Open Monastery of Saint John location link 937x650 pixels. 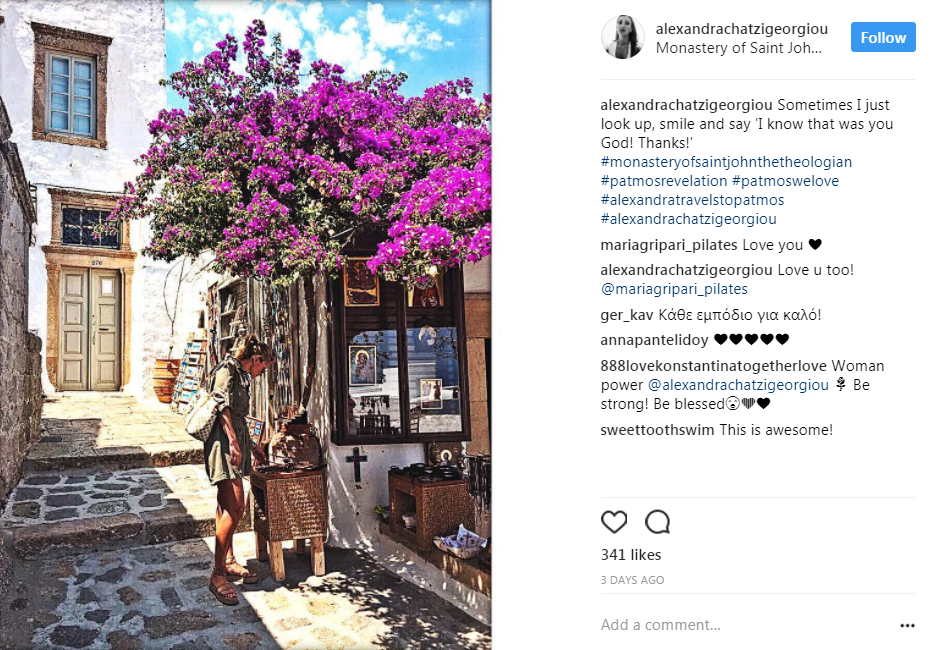pyautogui.click(x=739, y=48)
